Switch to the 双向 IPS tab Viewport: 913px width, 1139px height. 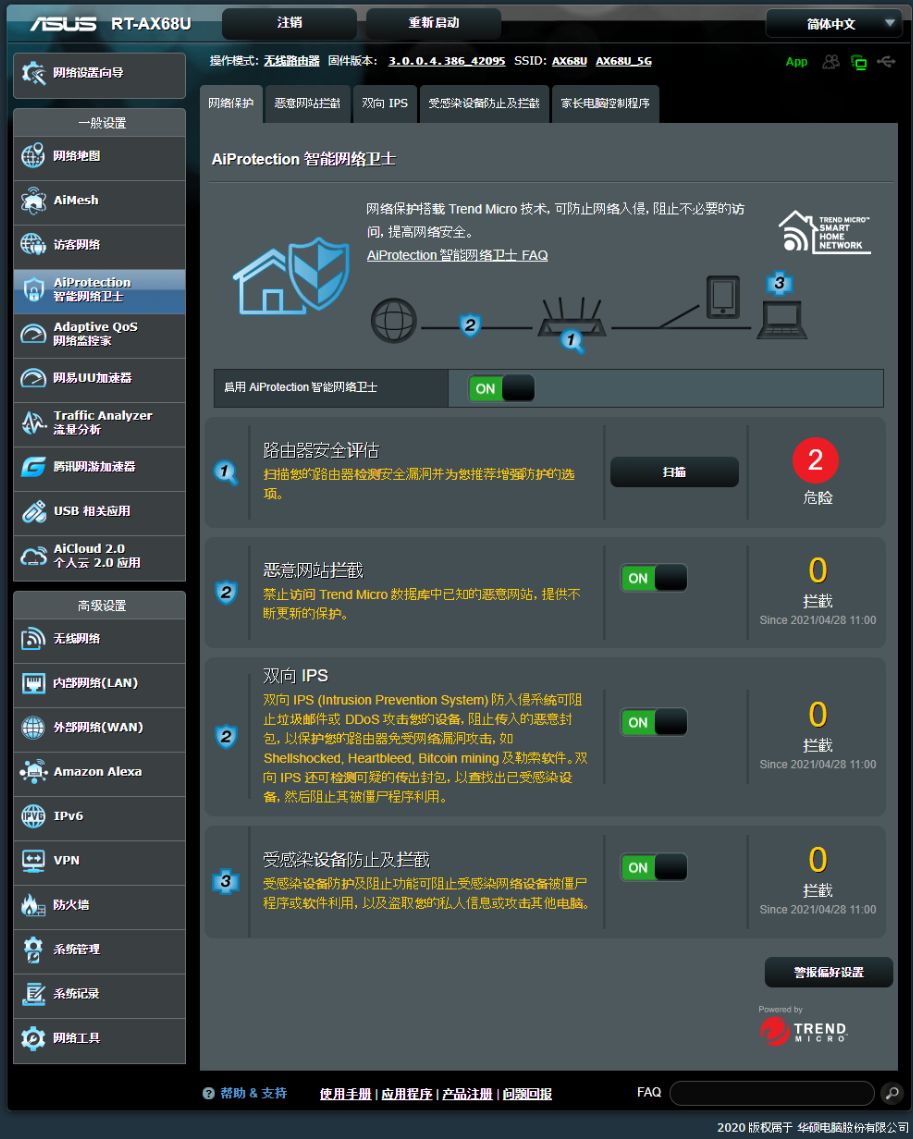[385, 103]
